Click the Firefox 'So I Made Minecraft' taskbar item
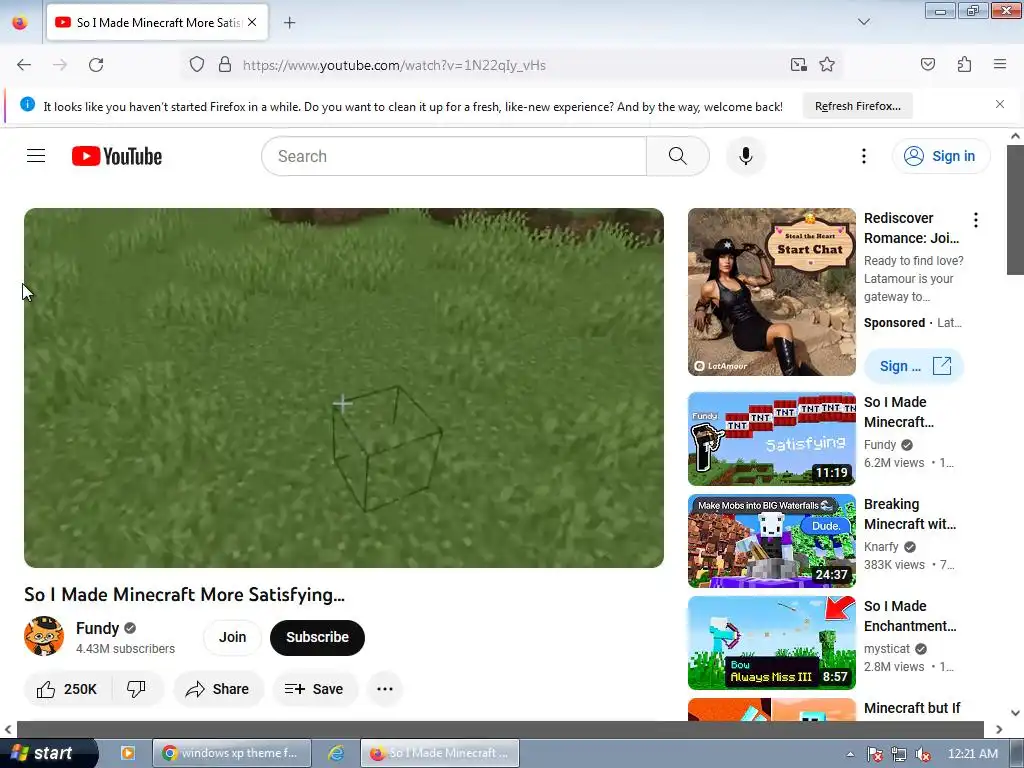This screenshot has height=768, width=1024. tap(440, 753)
